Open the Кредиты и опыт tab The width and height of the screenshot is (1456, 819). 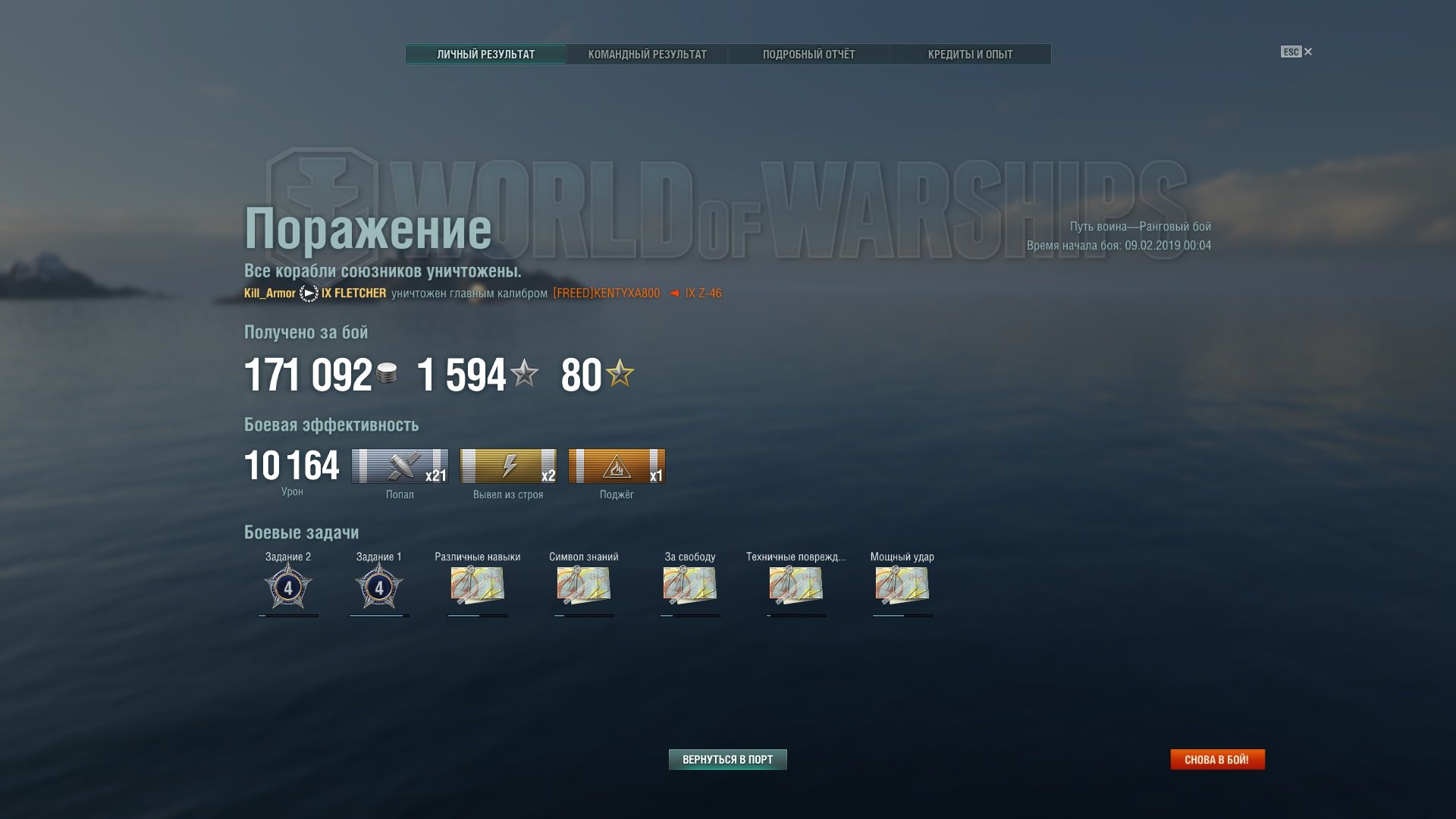tap(970, 55)
